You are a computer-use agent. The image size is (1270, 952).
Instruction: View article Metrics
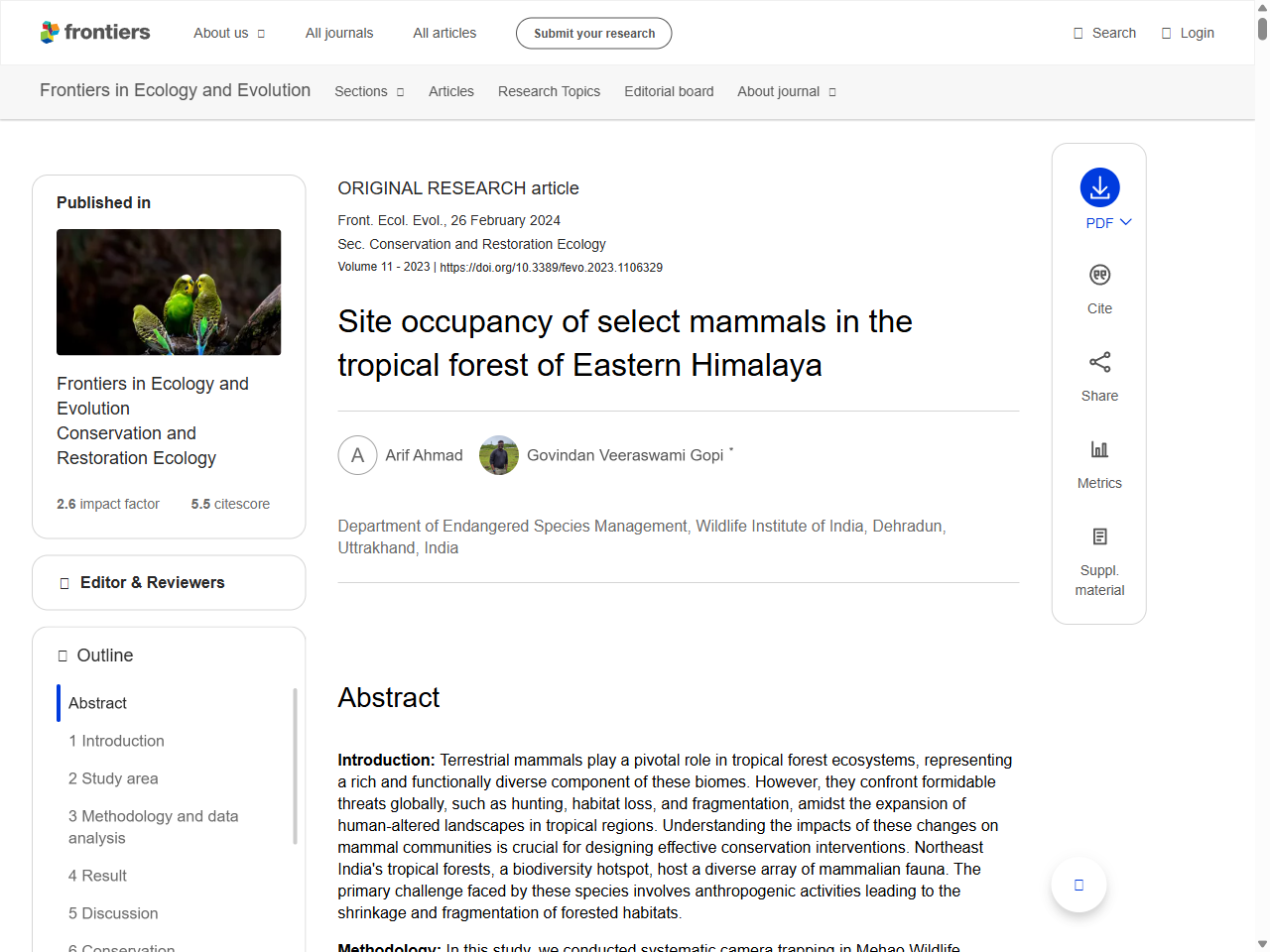[1098, 462]
